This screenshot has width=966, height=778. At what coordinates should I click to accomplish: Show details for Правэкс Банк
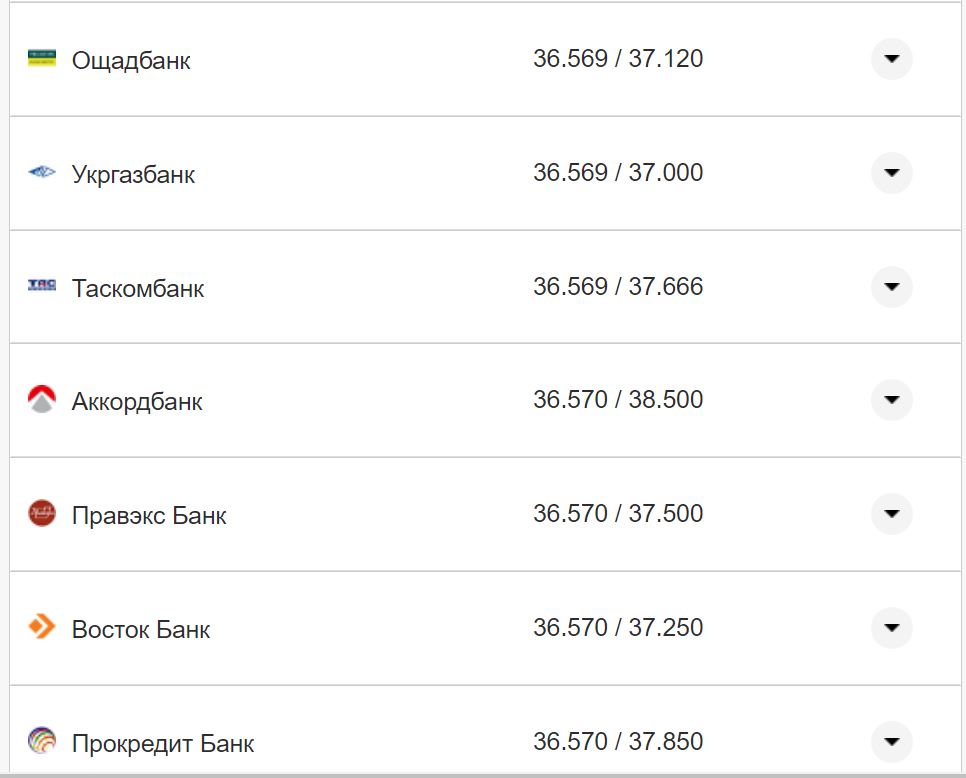point(891,514)
